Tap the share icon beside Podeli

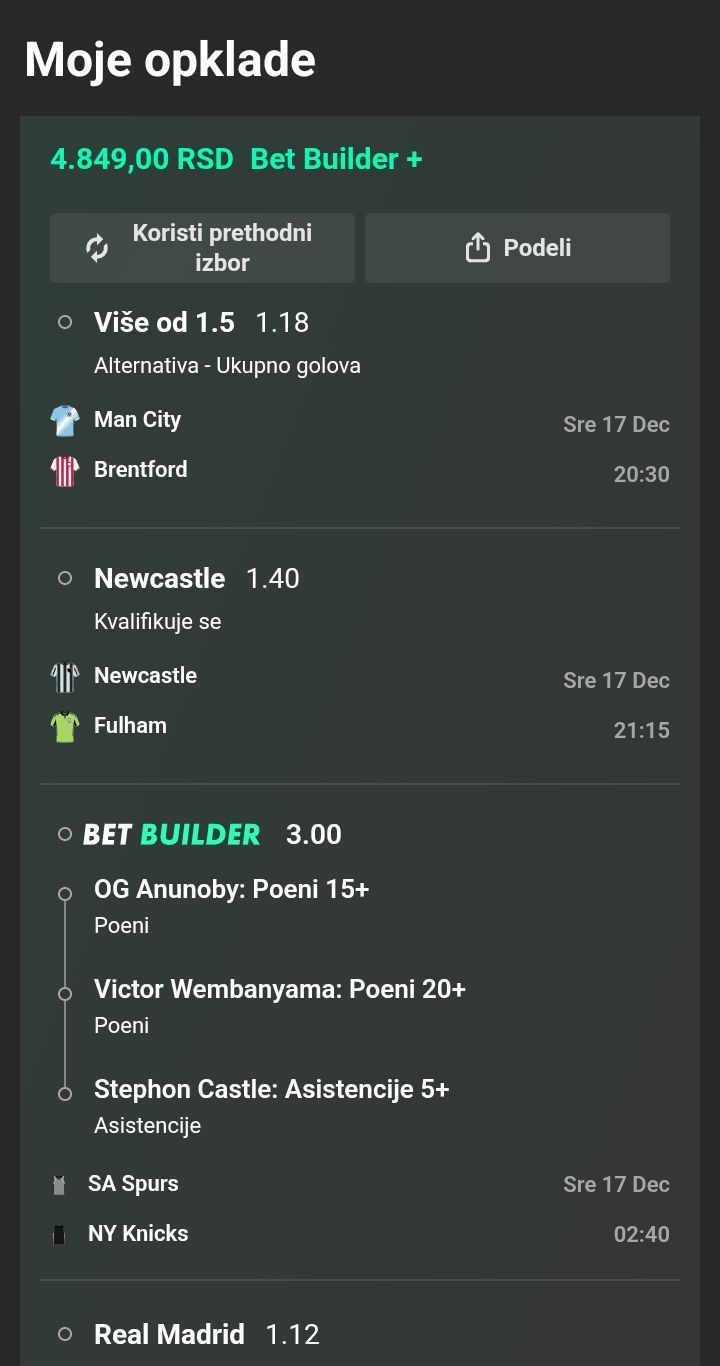(478, 248)
